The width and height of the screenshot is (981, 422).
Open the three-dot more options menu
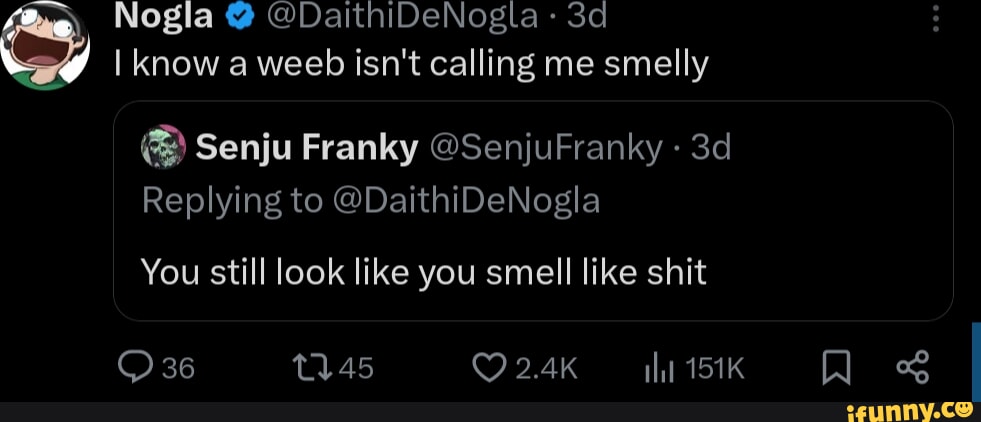tap(934, 19)
